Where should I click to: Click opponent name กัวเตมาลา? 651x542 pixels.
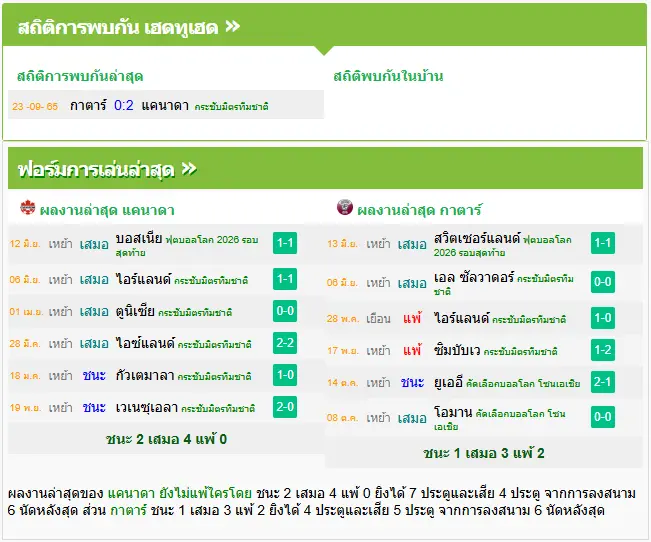(x=145, y=375)
